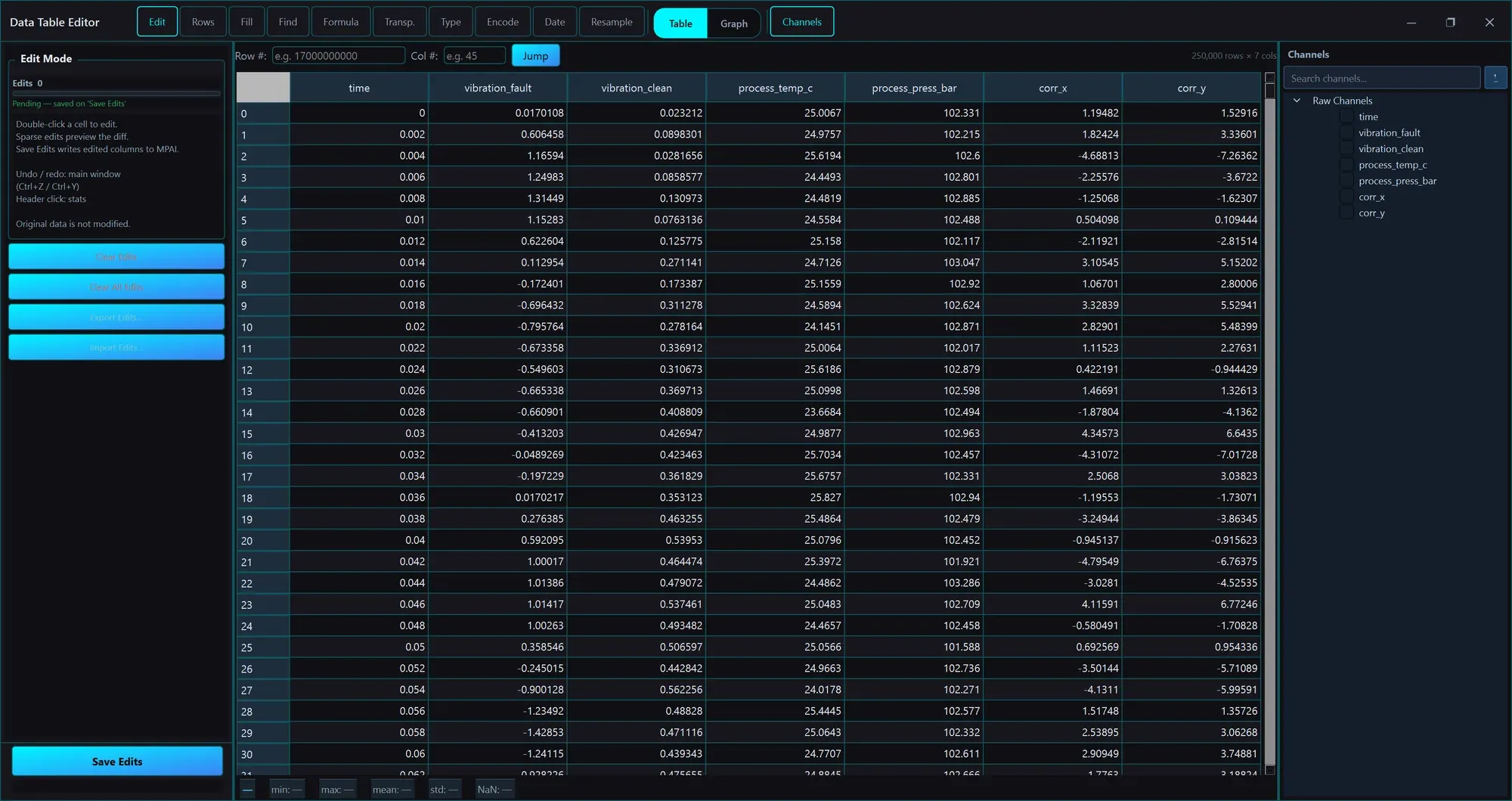Open the Edit mode tab
The width and height of the screenshot is (1512, 801).
157,22
